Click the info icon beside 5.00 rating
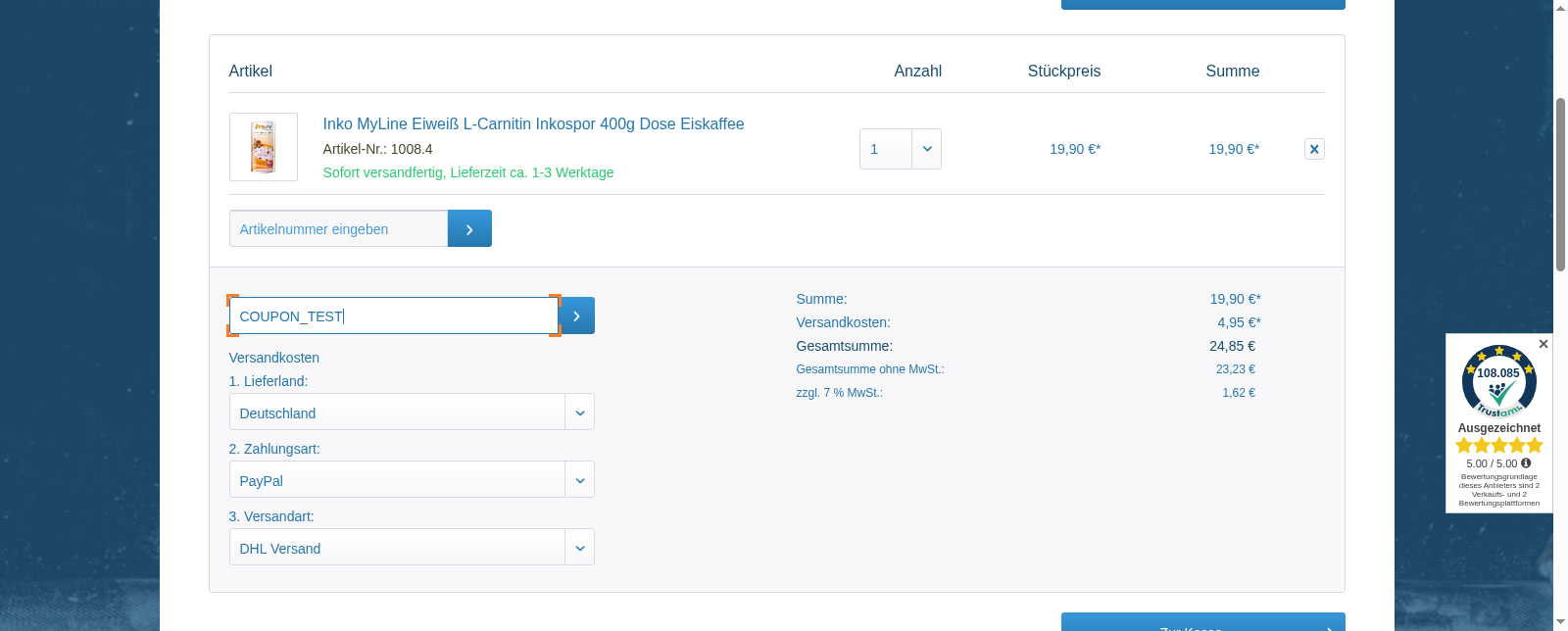The width and height of the screenshot is (1568, 631). pyautogui.click(x=1526, y=463)
